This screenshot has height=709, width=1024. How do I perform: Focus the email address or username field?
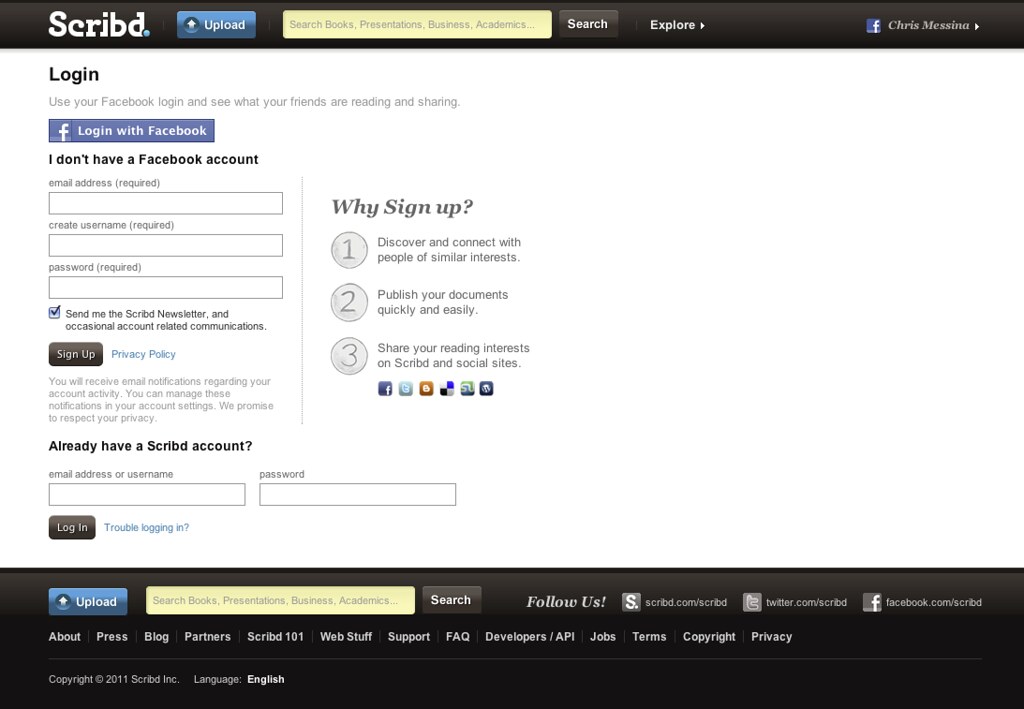click(147, 494)
